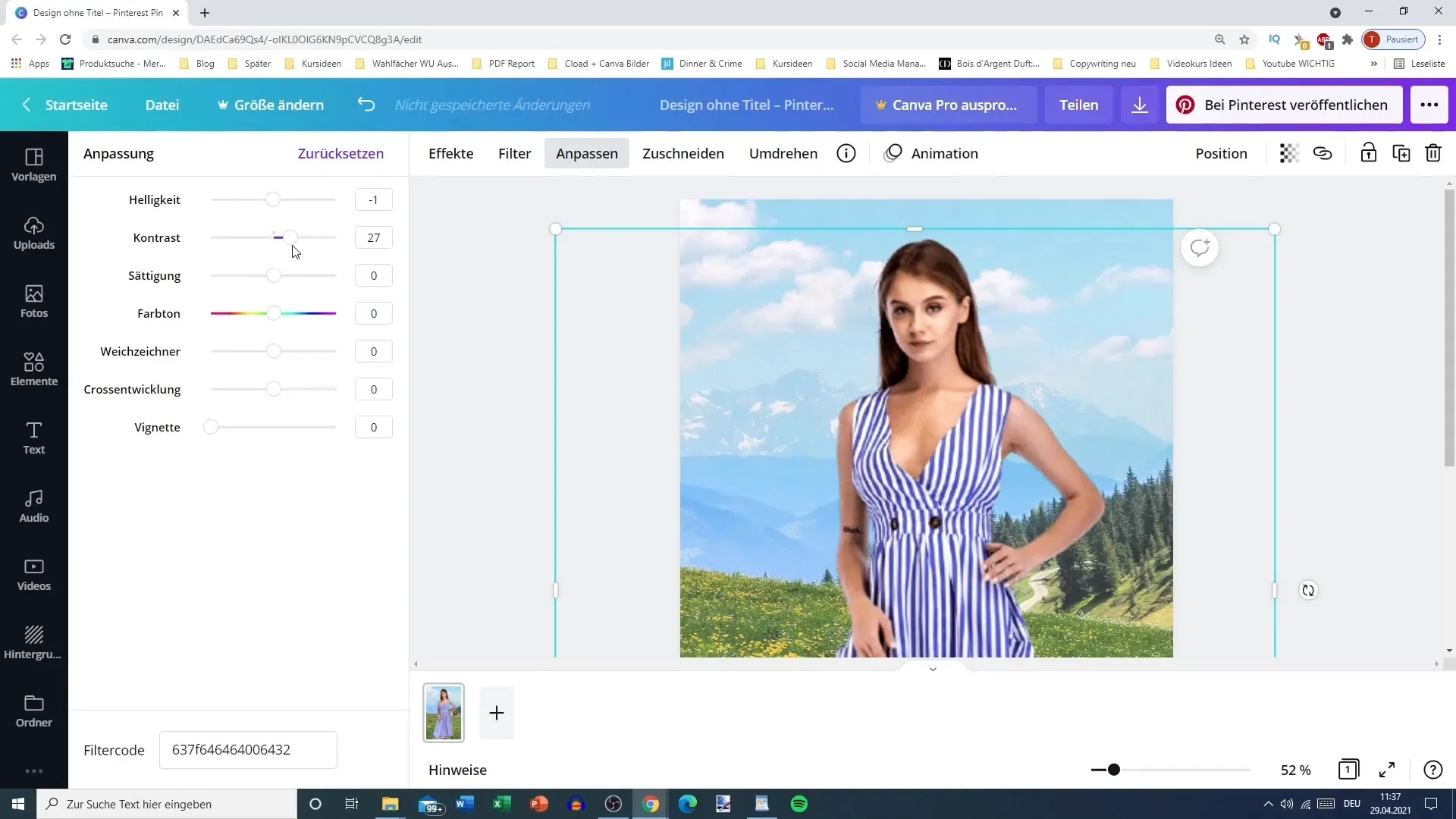Click the Teilen button
This screenshot has height=819, width=1456.
click(1078, 105)
